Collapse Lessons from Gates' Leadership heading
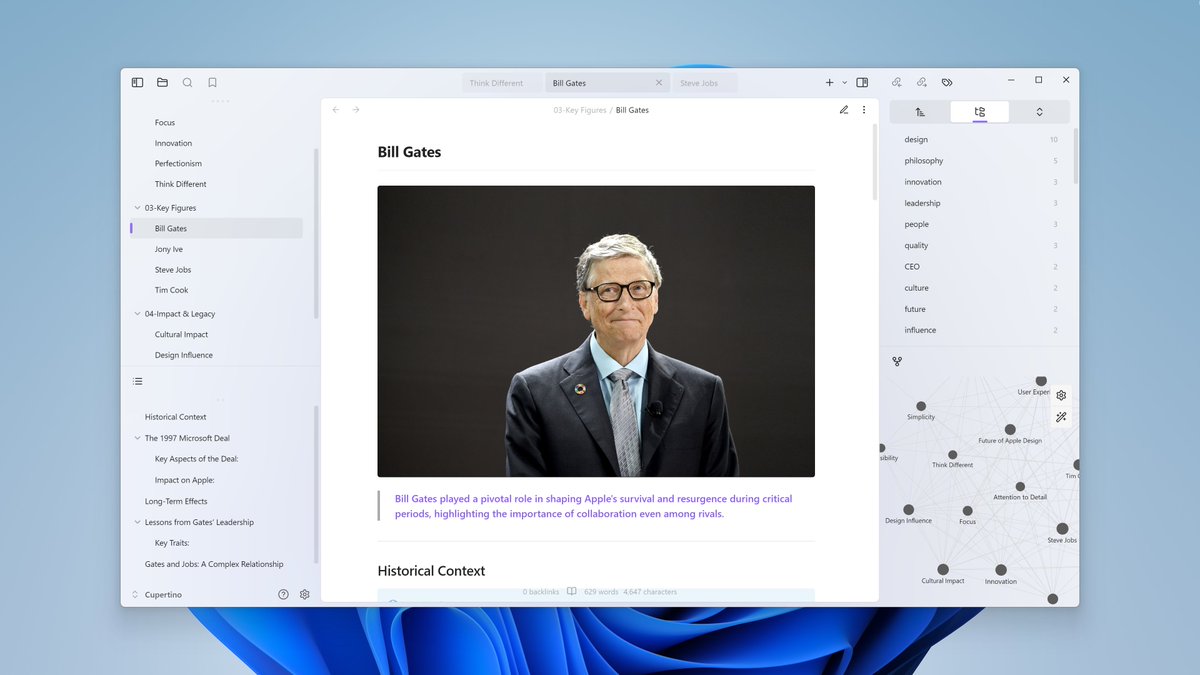The width and height of the screenshot is (1200, 675). tap(137, 522)
